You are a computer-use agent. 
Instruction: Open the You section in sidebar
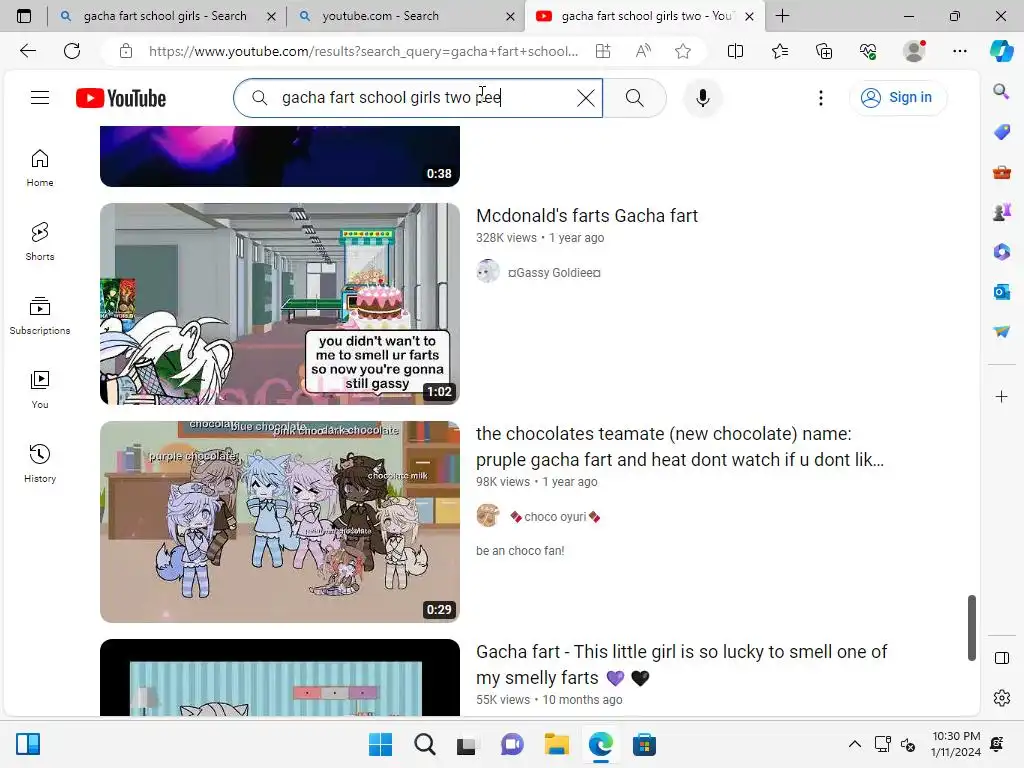(x=40, y=390)
